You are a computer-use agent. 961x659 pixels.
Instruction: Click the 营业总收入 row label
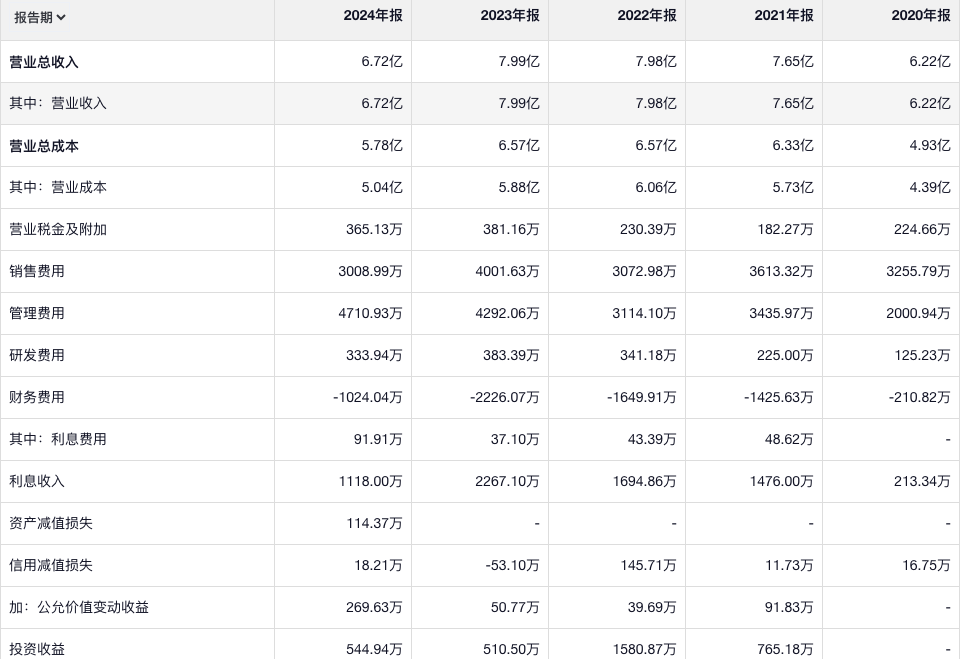[x=44, y=62]
